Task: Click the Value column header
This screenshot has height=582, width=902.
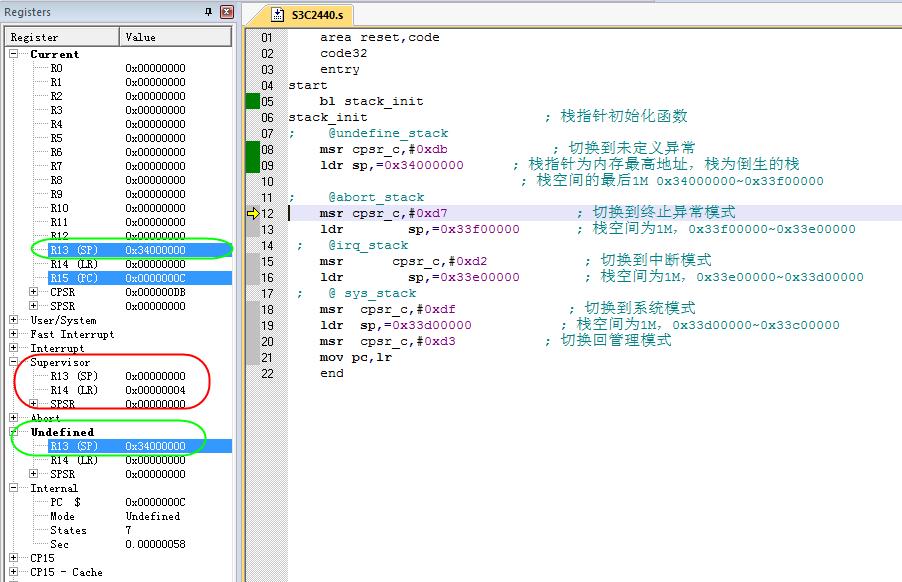Action: pos(176,37)
